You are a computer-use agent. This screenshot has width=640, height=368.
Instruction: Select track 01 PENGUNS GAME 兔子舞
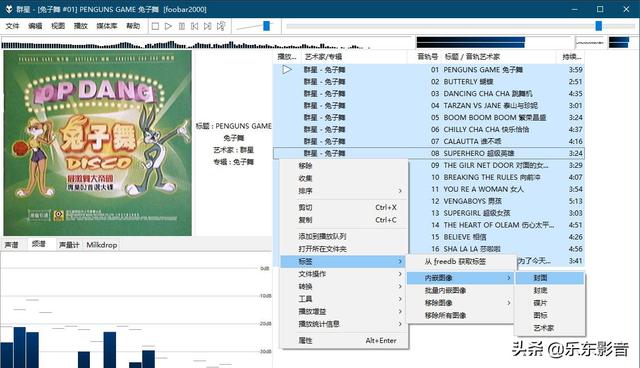coord(429,70)
